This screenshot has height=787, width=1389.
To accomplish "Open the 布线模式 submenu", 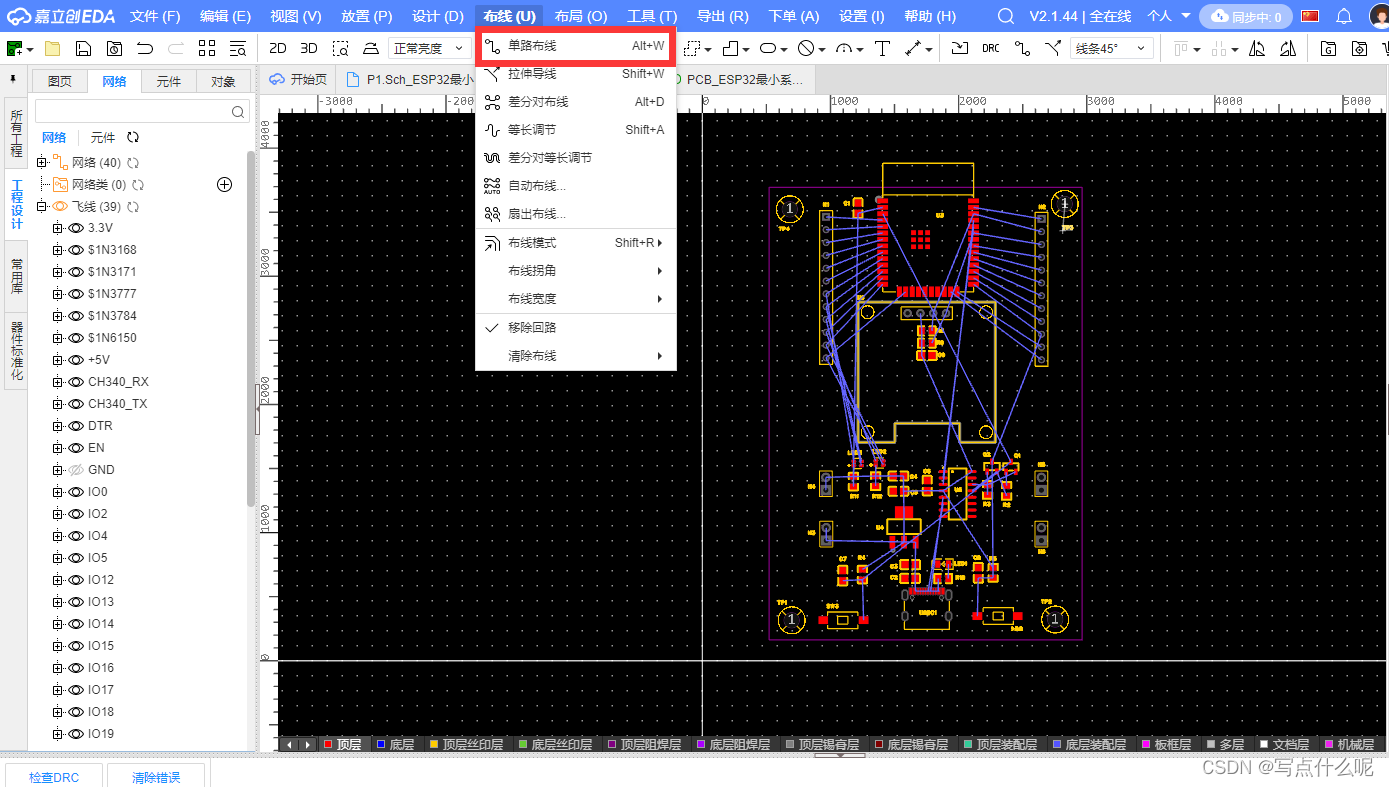I will [x=575, y=243].
